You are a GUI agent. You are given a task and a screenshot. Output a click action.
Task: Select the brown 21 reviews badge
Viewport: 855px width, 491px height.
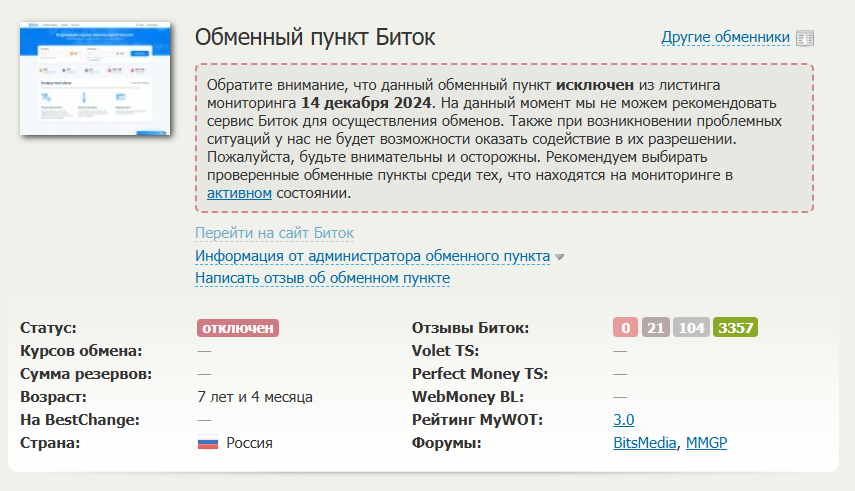(x=656, y=328)
